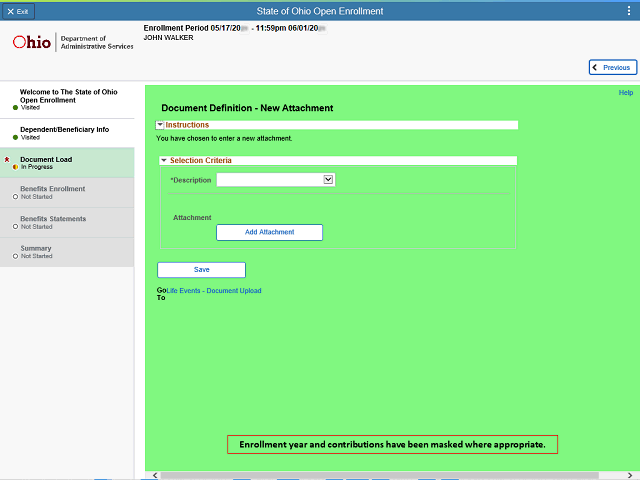Open the Benefits Enrollment step
Image resolution: width=640 pixels, height=480 pixels.
click(67, 192)
